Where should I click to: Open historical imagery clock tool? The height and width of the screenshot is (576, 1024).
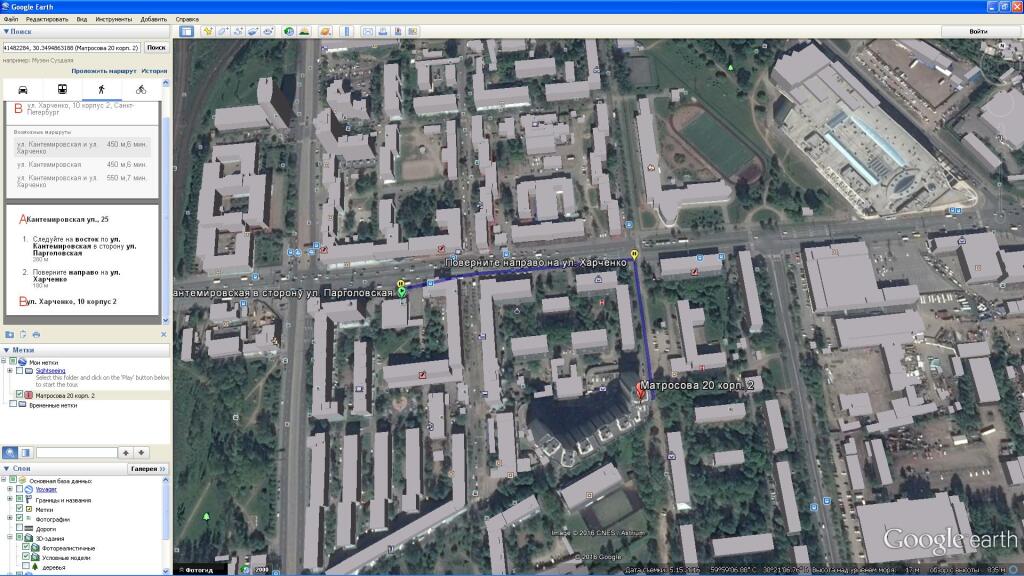pos(289,32)
